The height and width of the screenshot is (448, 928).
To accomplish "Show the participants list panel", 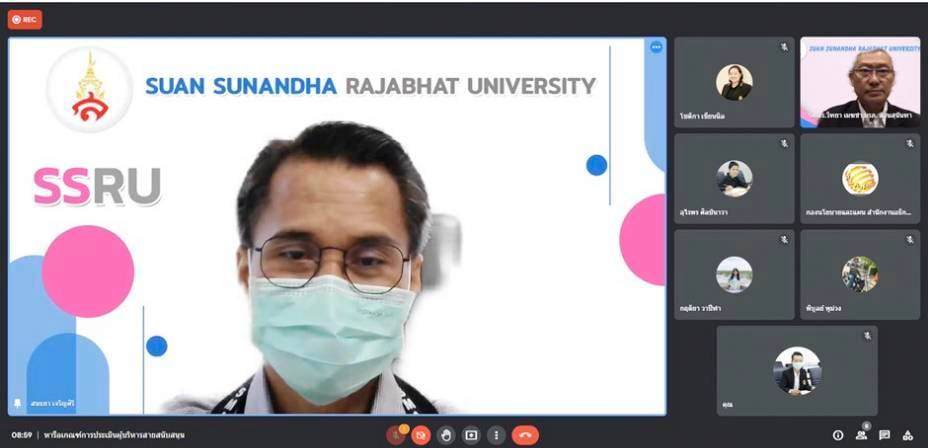I will coord(861,435).
